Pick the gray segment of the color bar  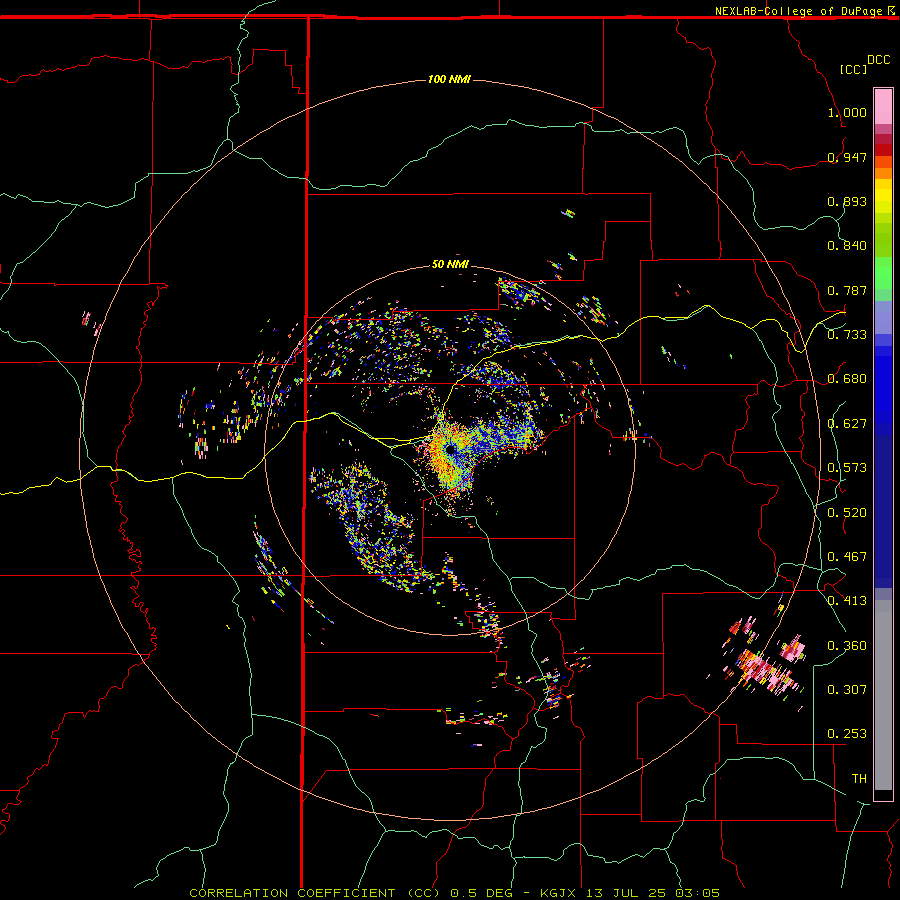(883, 695)
